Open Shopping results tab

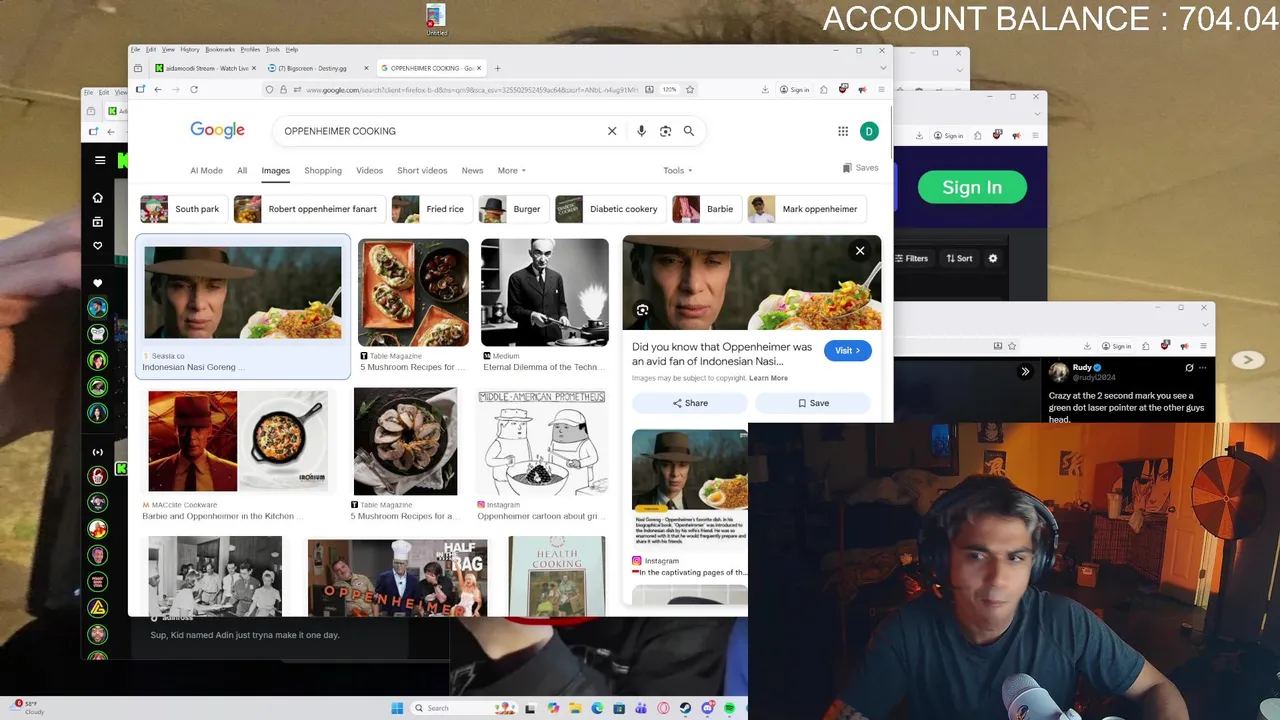point(323,171)
